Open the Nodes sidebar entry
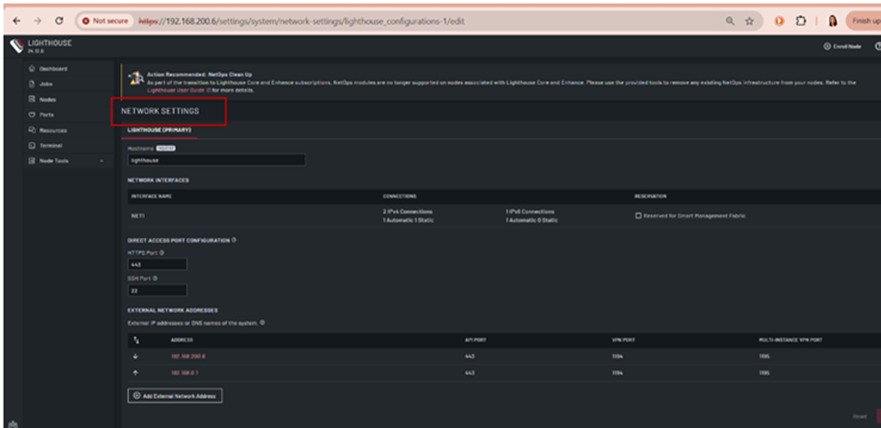The image size is (881, 428). click(48, 99)
